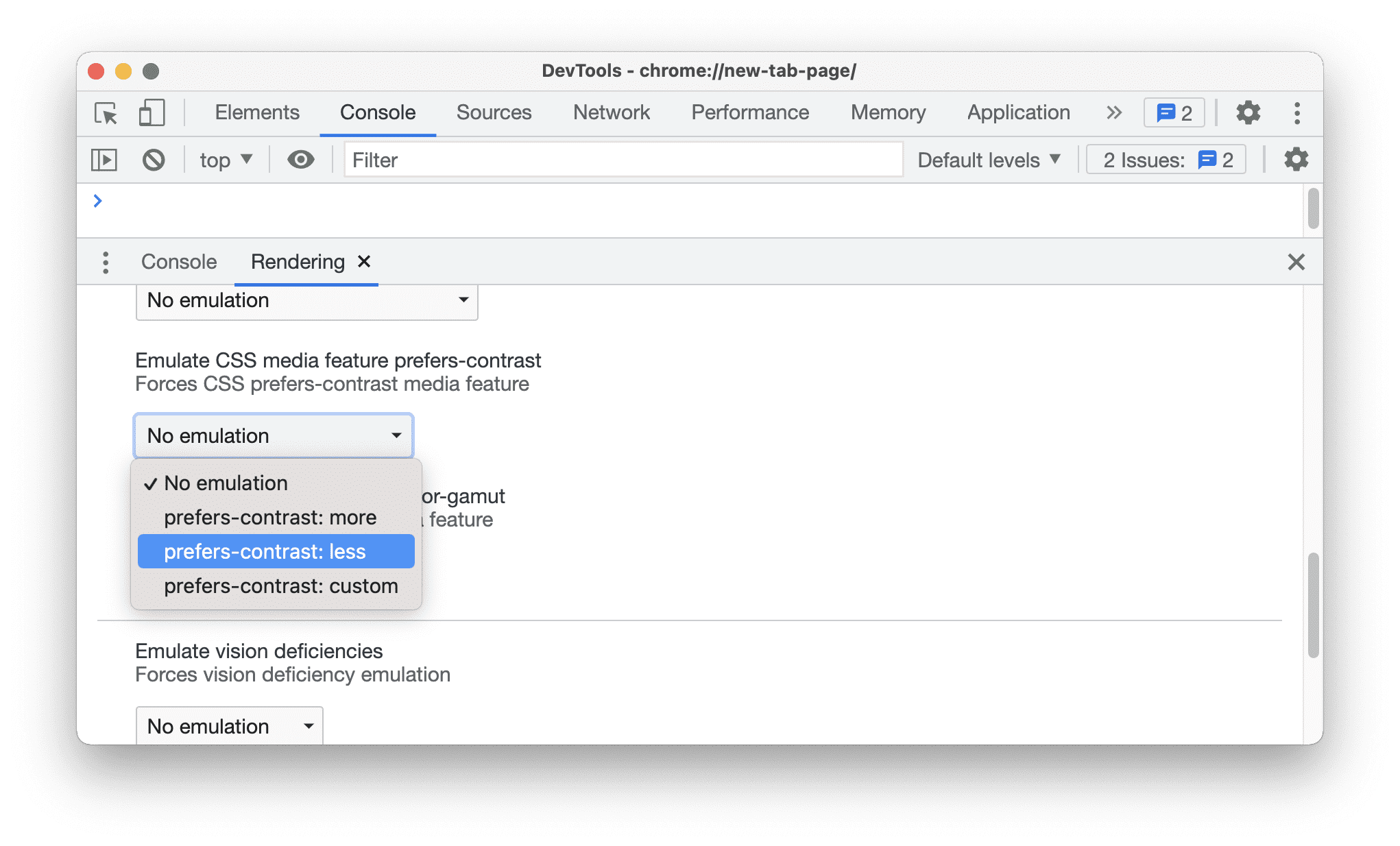The width and height of the screenshot is (1400, 846).
Task: Click the clear console no-entry icon
Action: point(153,160)
